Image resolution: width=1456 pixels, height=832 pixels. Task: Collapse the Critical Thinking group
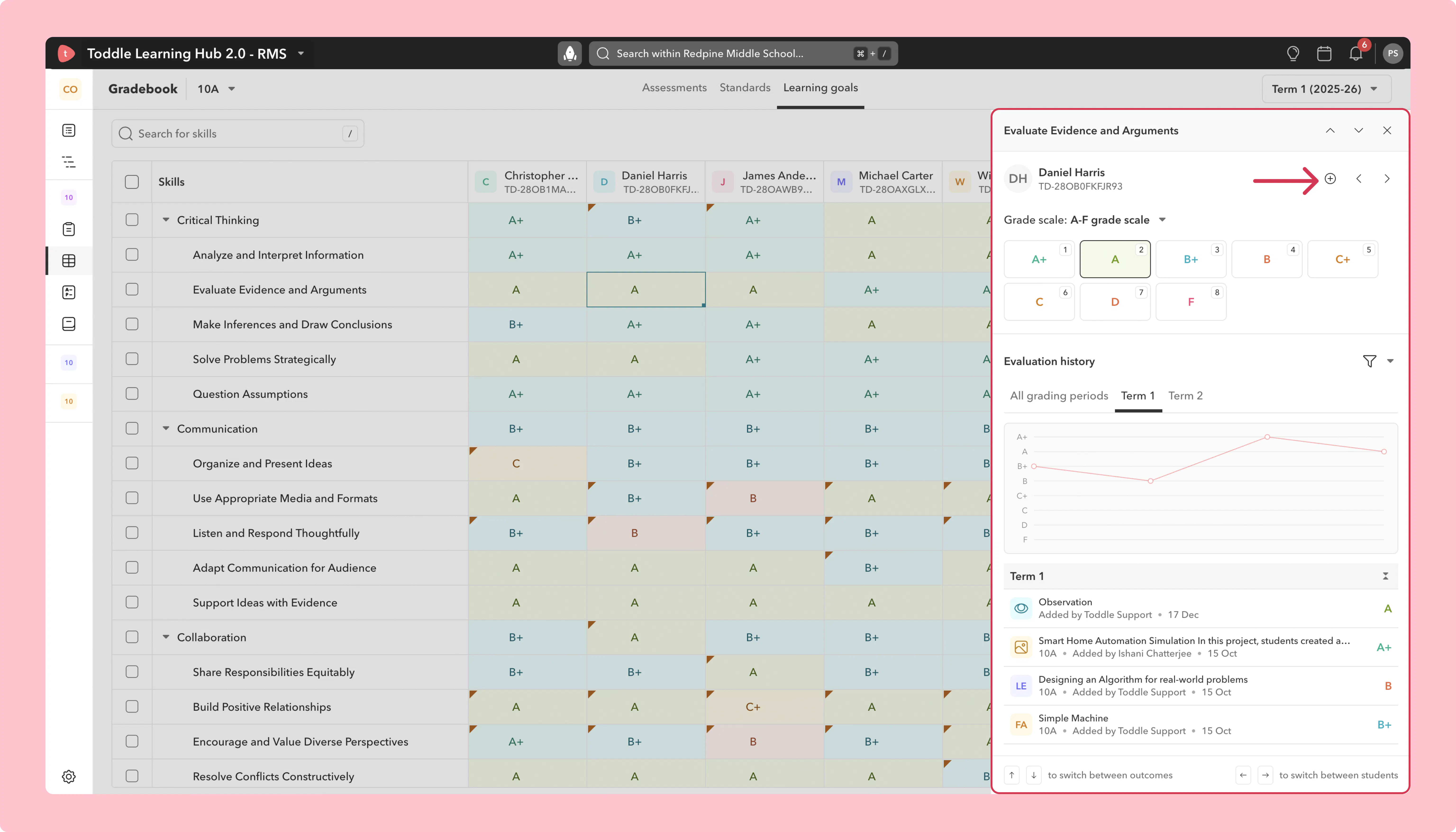pyautogui.click(x=166, y=220)
